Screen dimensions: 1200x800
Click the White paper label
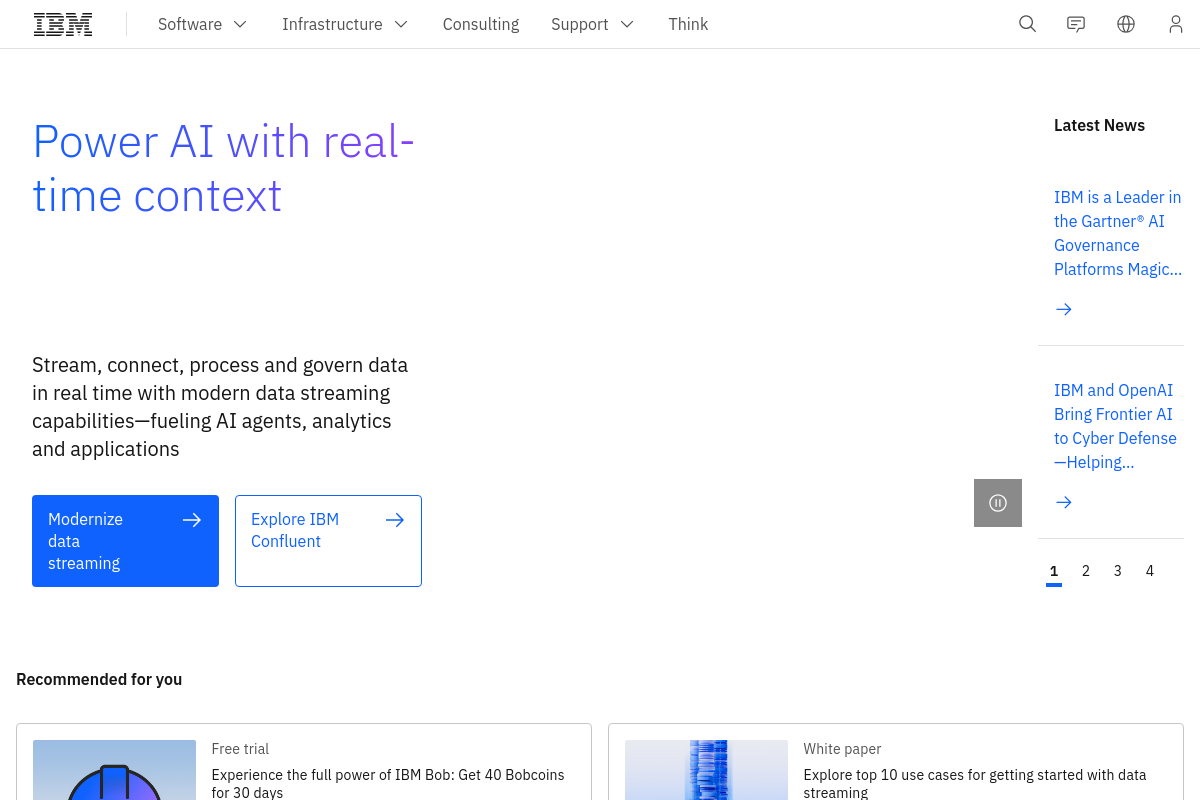842,749
